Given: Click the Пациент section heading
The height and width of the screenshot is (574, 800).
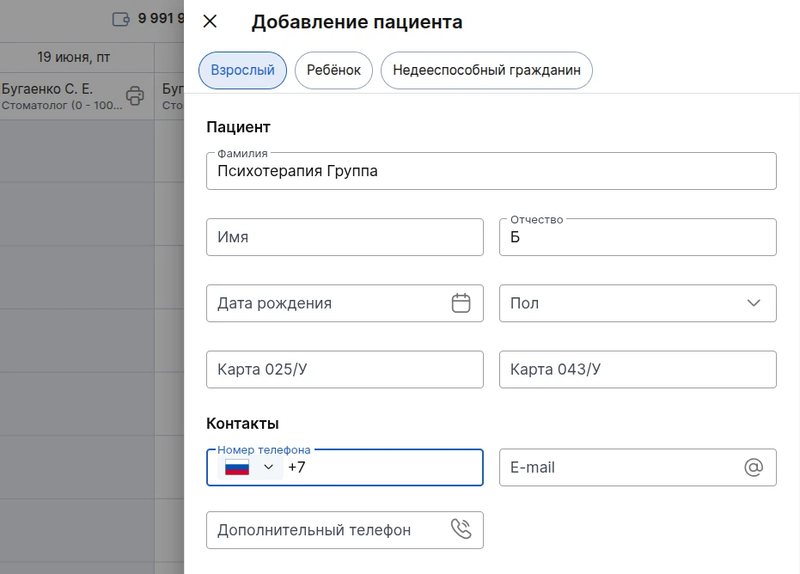Looking at the screenshot, I should click(238, 127).
